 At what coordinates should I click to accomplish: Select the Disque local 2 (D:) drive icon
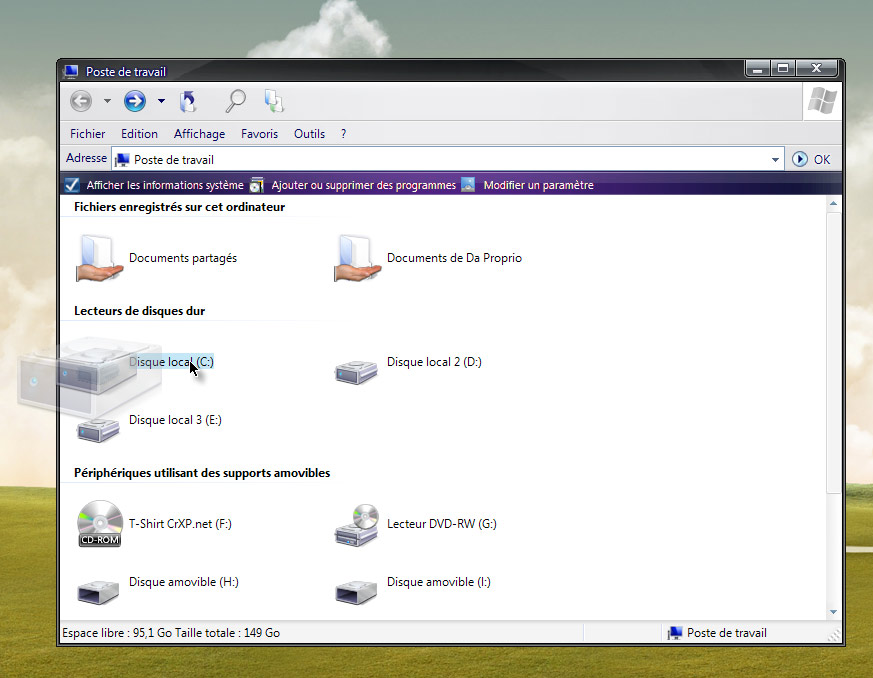click(356, 372)
